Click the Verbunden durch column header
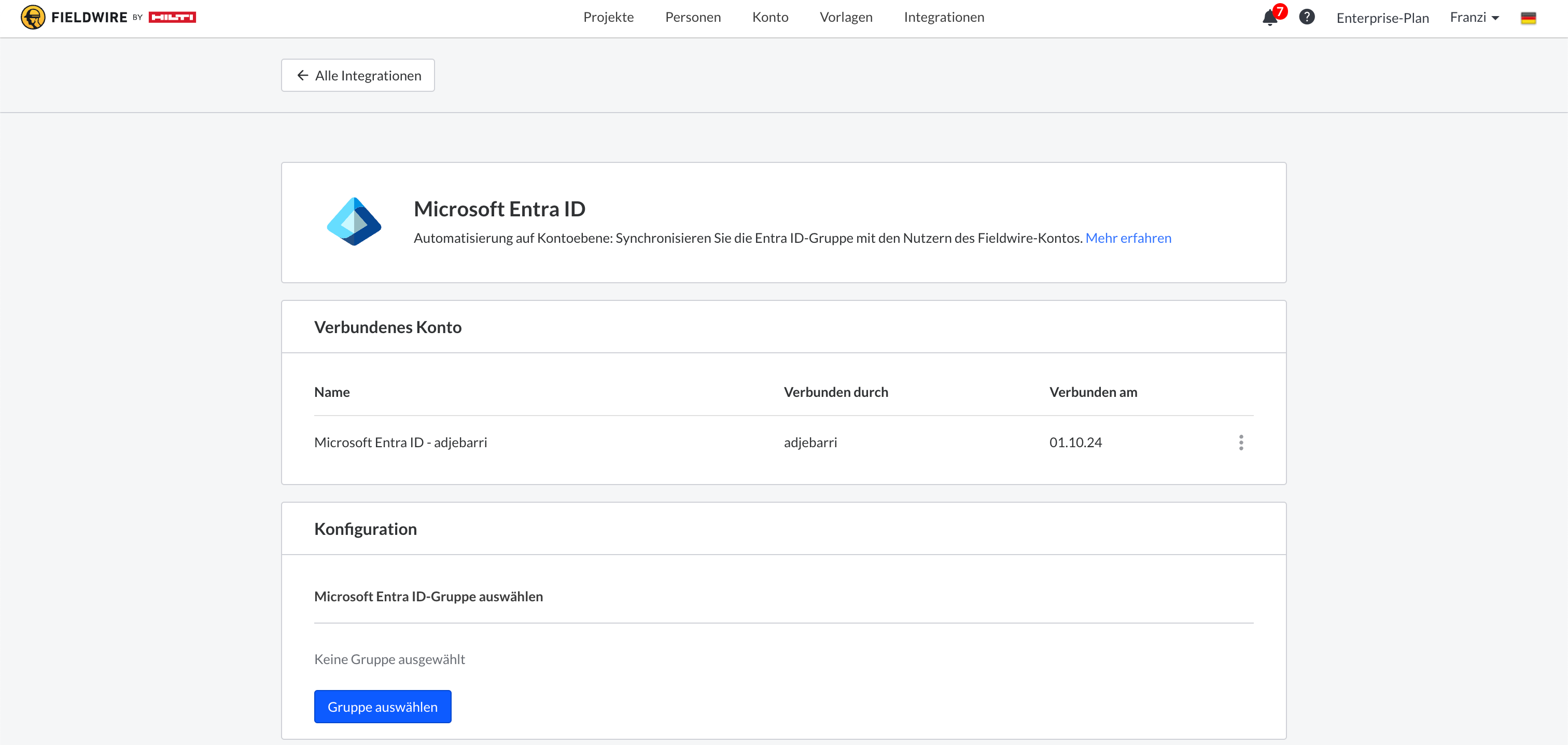The width and height of the screenshot is (1568, 745). [836, 392]
